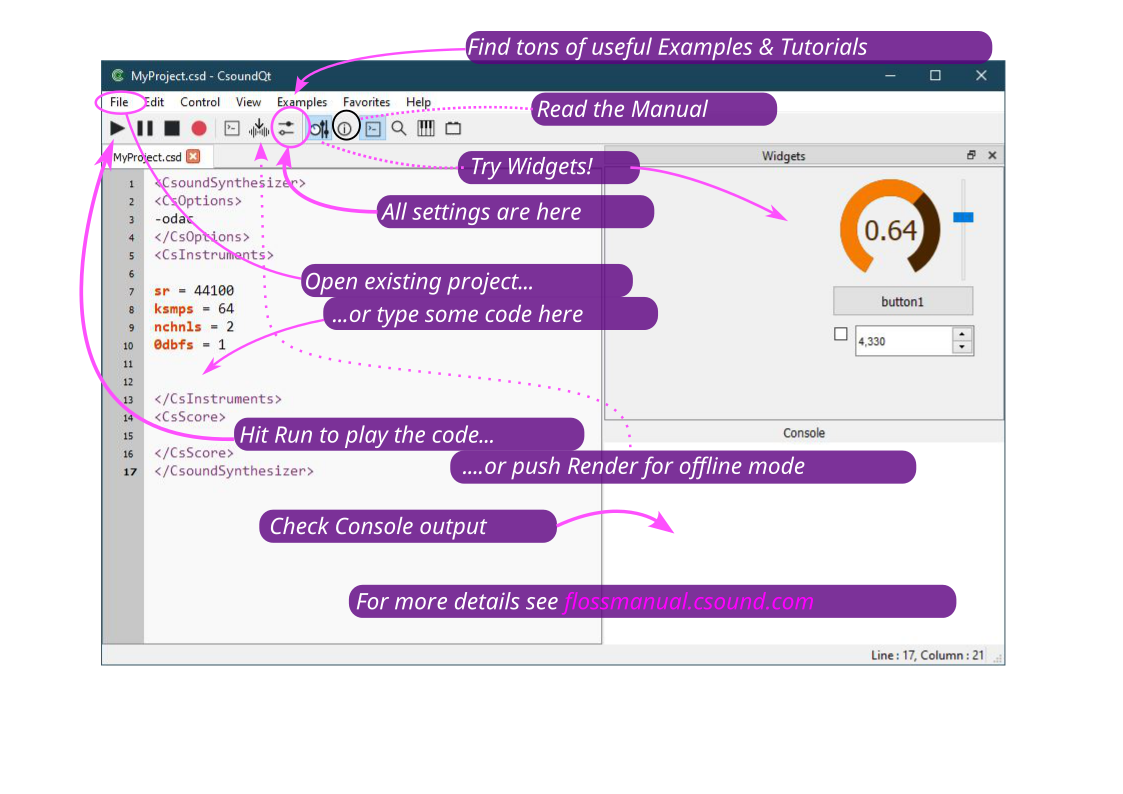1123x794 pixels.
Task: Click the last toolbar icon after the piano
Action: click(x=453, y=129)
